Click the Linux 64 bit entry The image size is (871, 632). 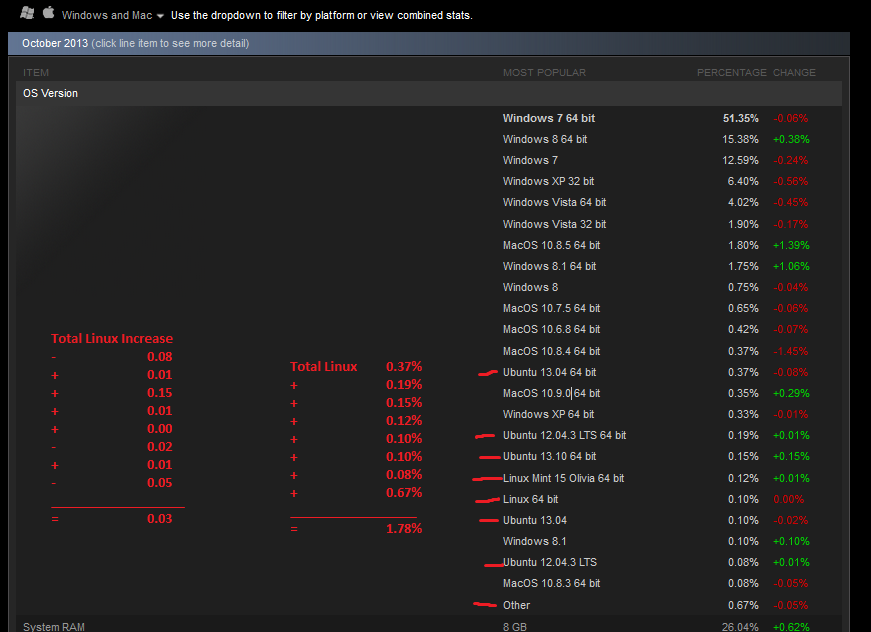[530, 500]
